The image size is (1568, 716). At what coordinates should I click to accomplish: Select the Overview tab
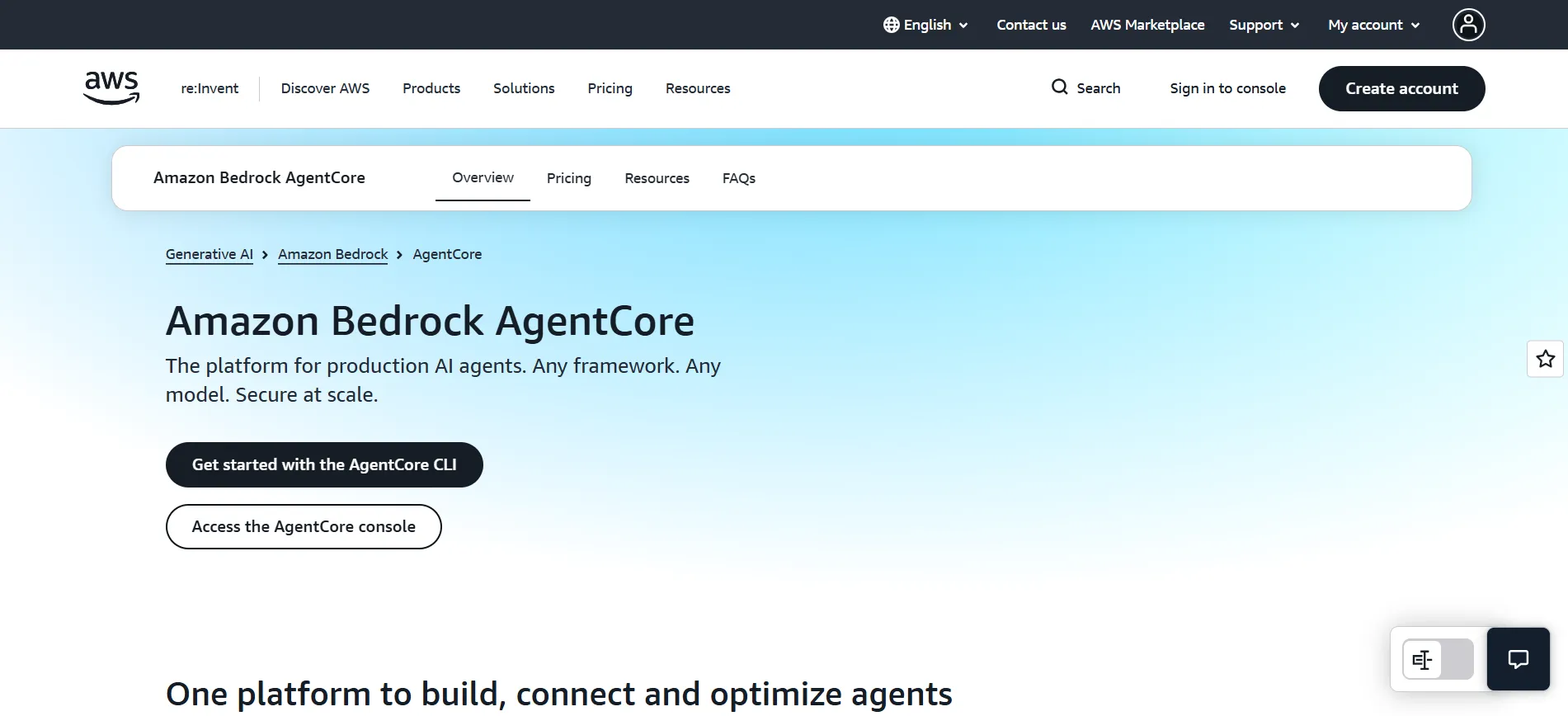tap(483, 177)
